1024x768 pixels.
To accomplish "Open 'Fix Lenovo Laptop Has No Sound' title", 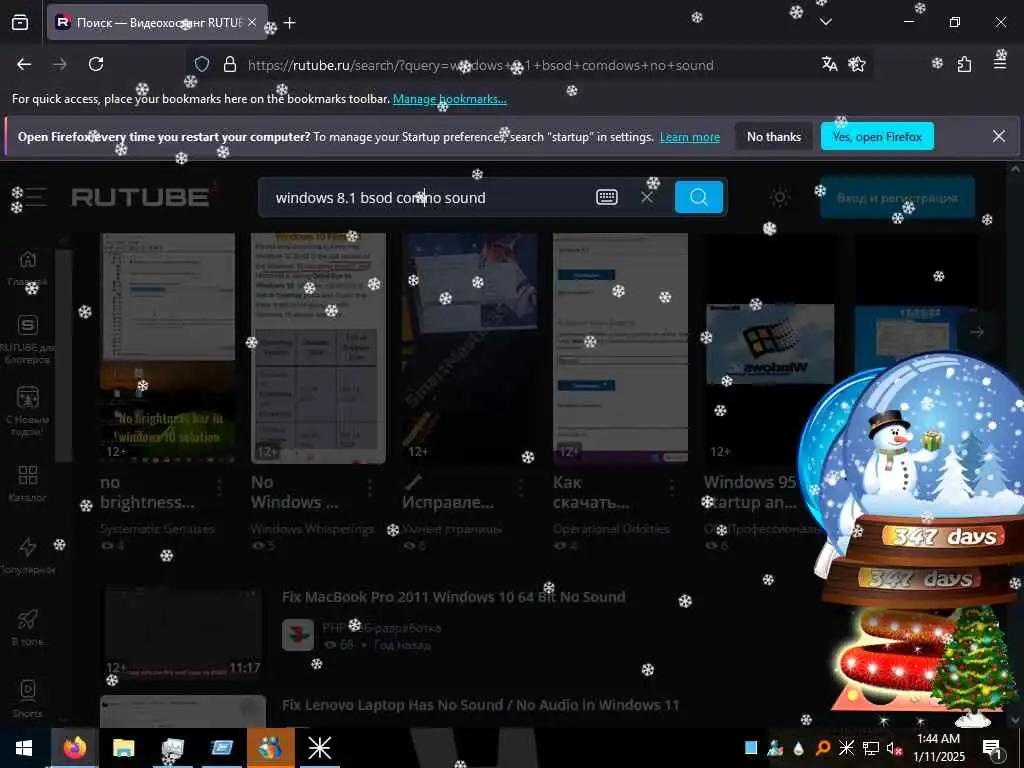I will coord(481,705).
